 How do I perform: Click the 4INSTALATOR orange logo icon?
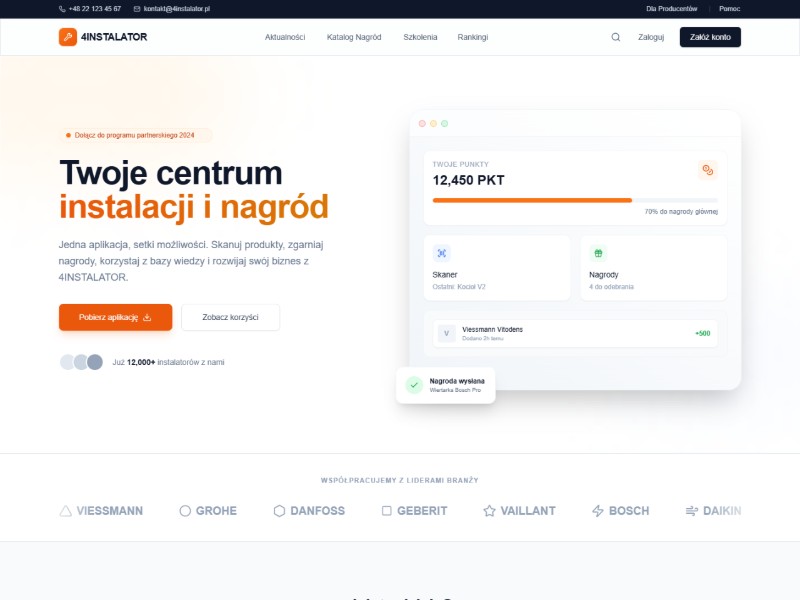click(67, 37)
